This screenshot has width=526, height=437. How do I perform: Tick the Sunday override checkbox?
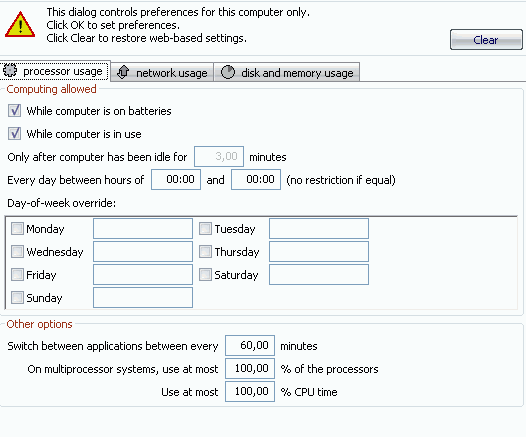point(17,297)
